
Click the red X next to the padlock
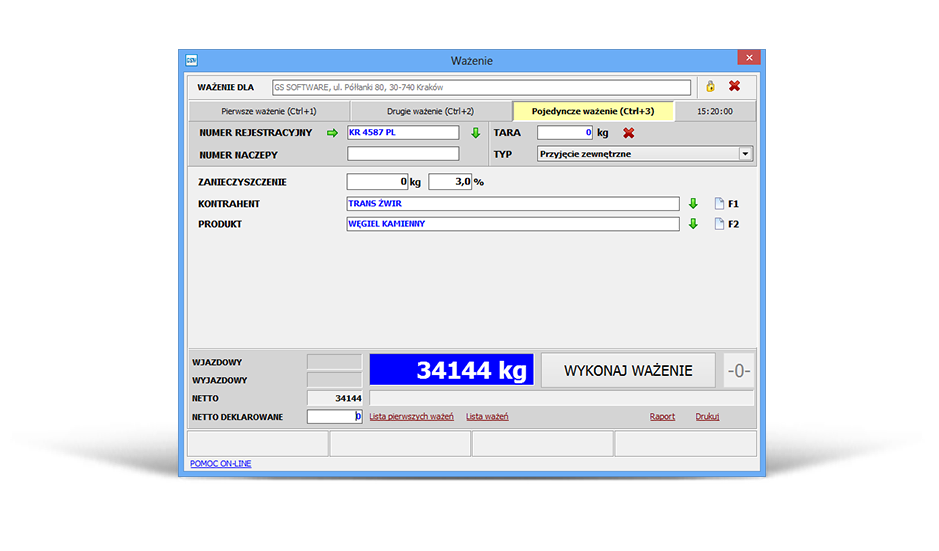734,87
